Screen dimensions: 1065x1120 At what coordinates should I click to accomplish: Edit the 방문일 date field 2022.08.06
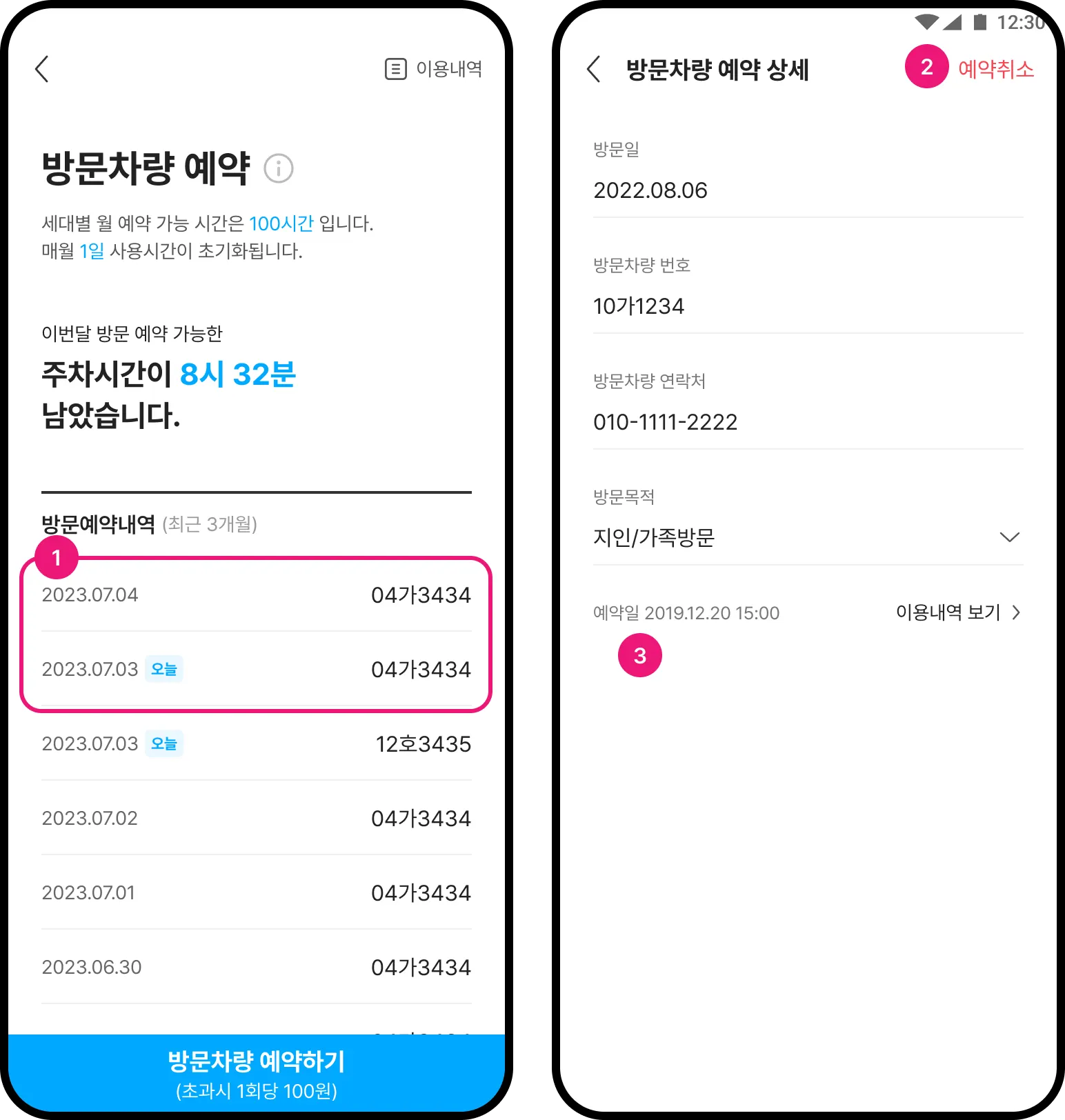pyautogui.click(x=808, y=190)
